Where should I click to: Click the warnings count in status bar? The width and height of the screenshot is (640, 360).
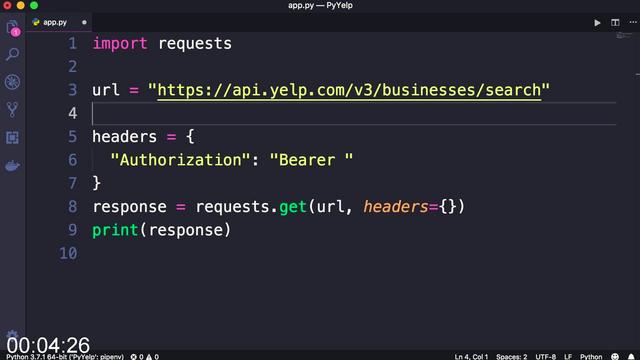153,357
